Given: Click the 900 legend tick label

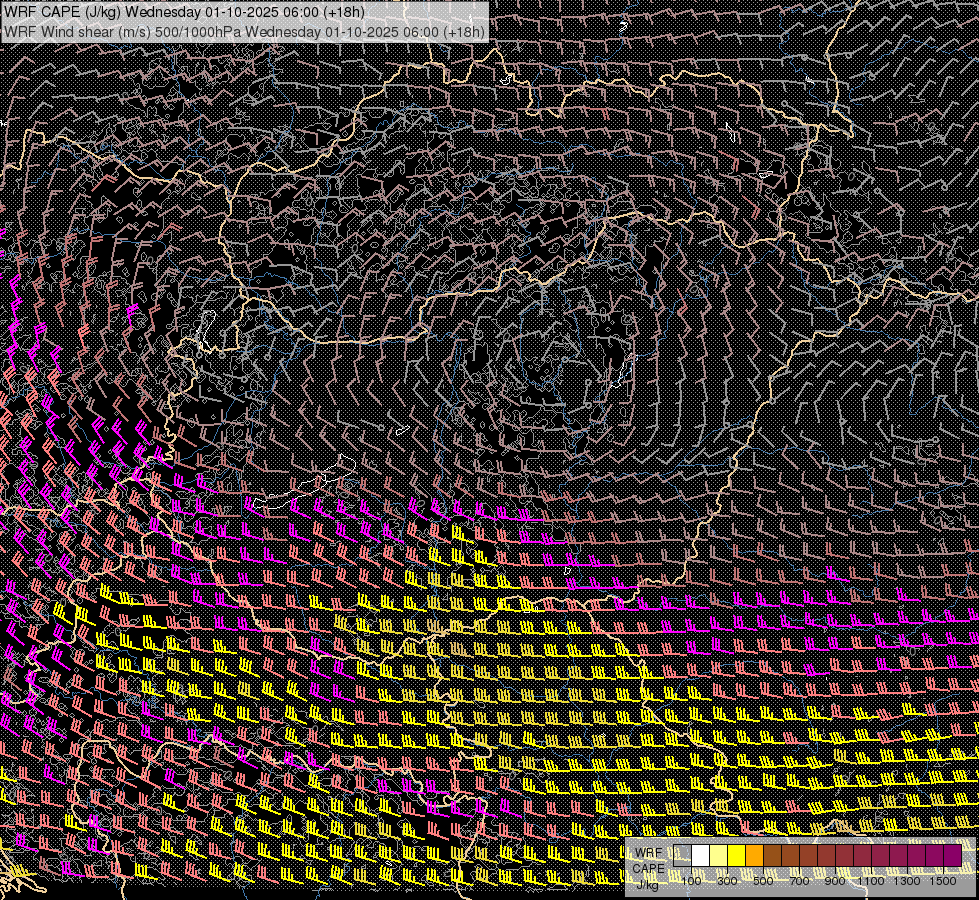Looking at the screenshot, I should [835, 881].
